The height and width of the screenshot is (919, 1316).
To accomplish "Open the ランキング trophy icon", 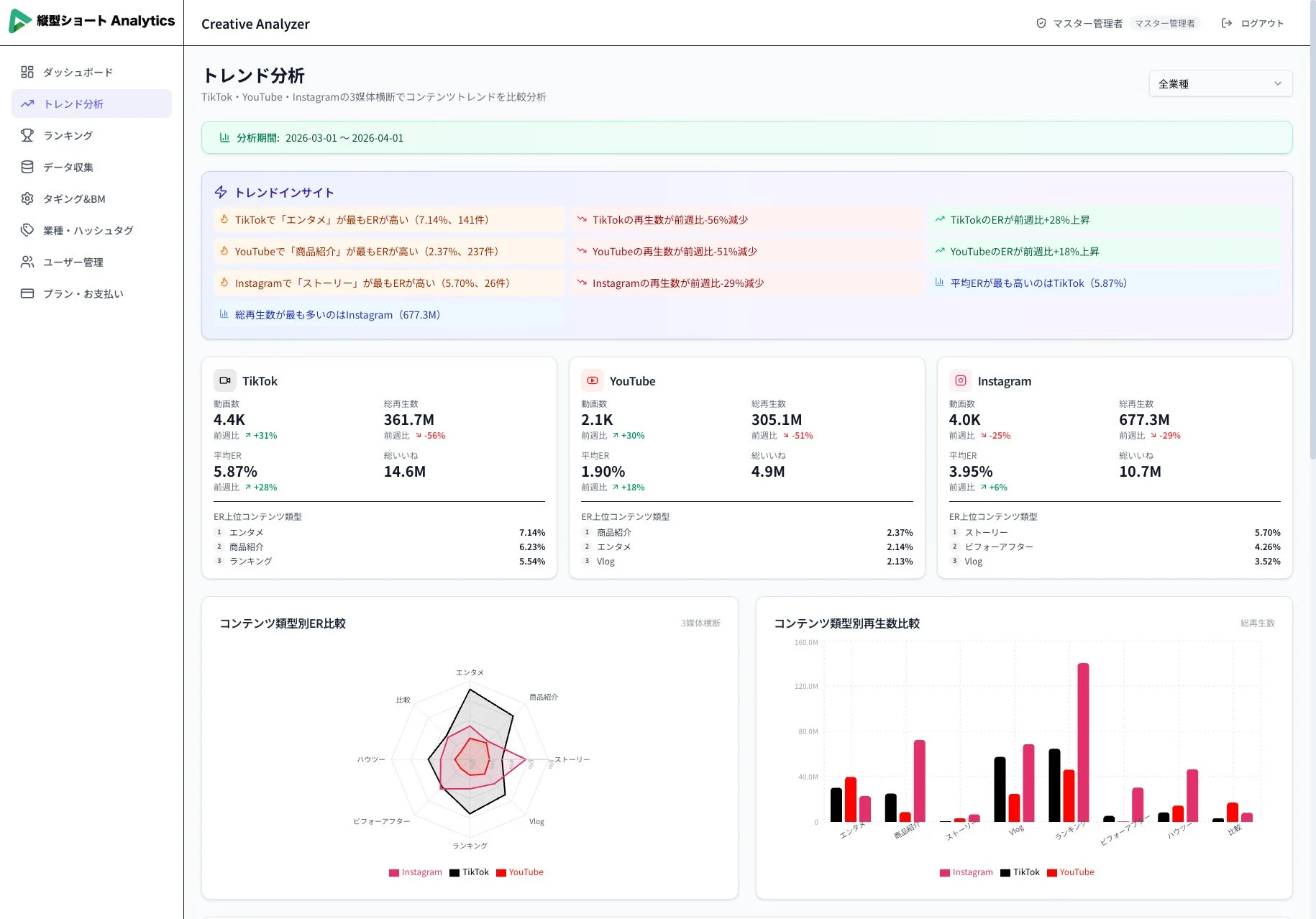I will (x=27, y=135).
